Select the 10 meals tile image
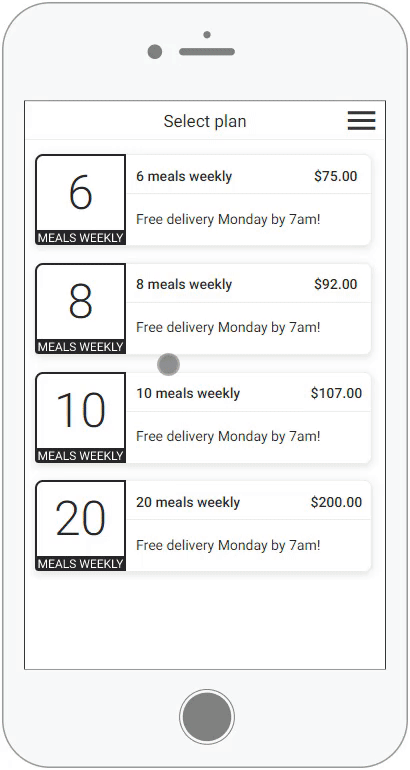This screenshot has width=410, height=770. [x=81, y=417]
